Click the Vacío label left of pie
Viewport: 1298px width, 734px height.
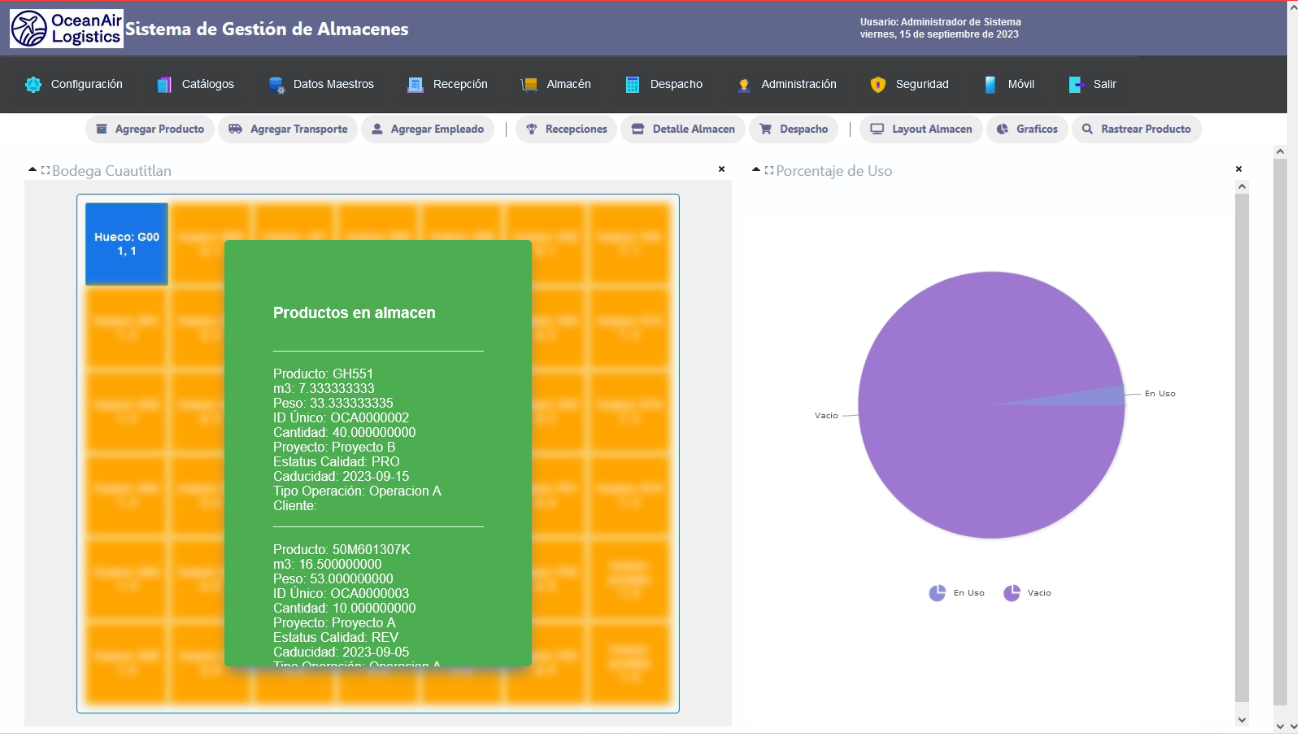pos(826,415)
